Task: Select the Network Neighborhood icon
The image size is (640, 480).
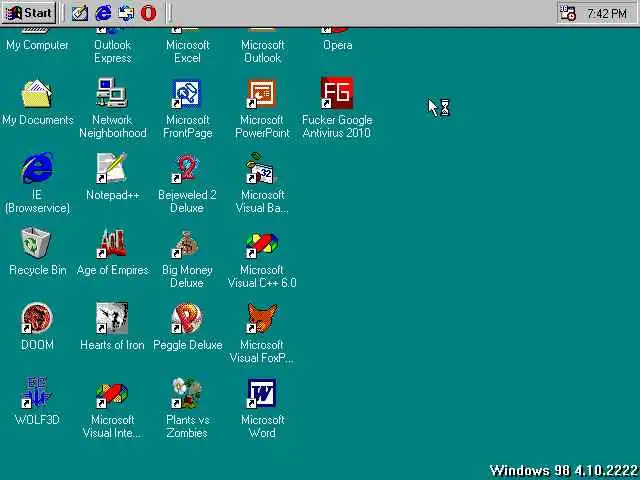Action: [x=112, y=93]
